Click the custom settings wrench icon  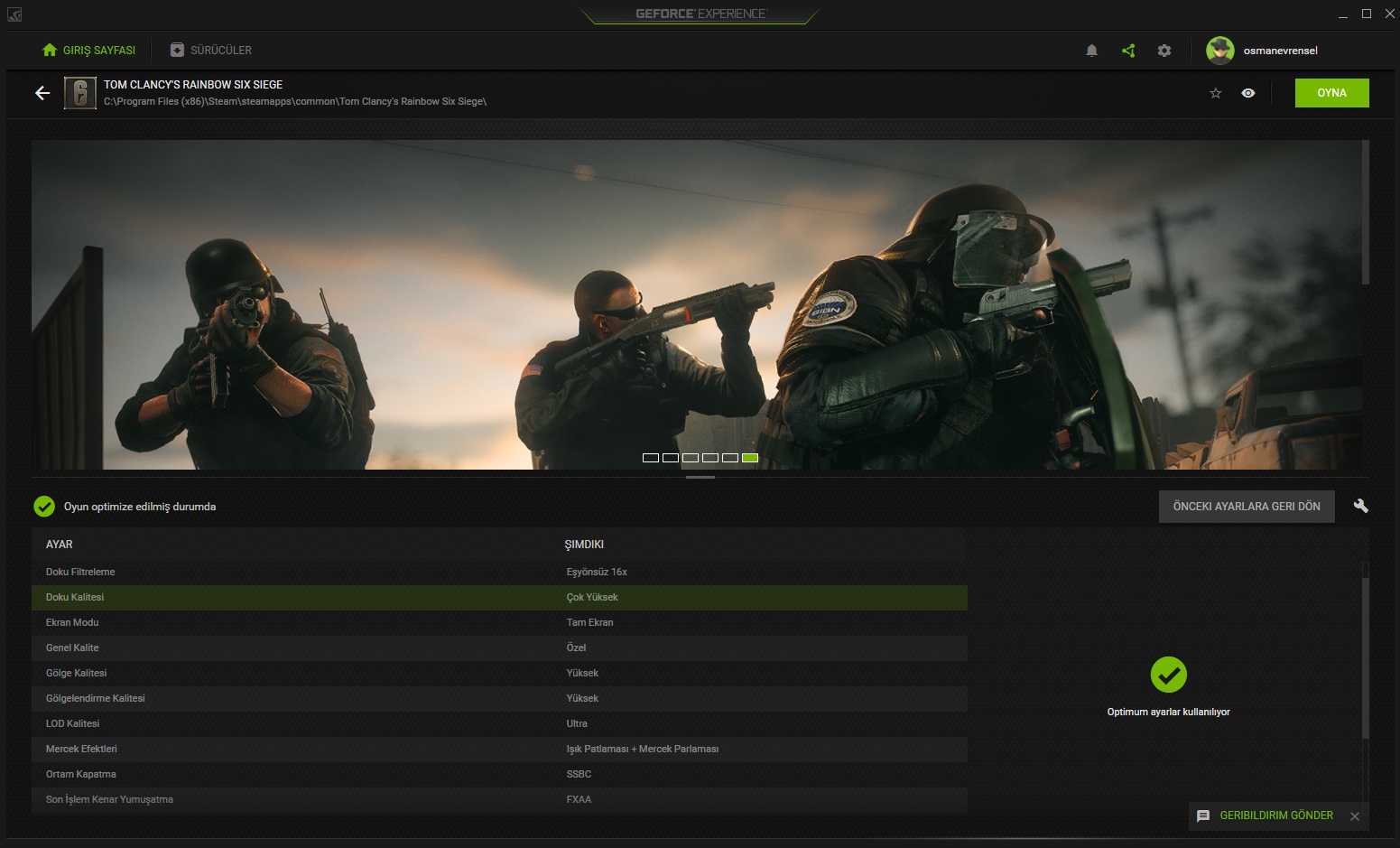pos(1360,506)
